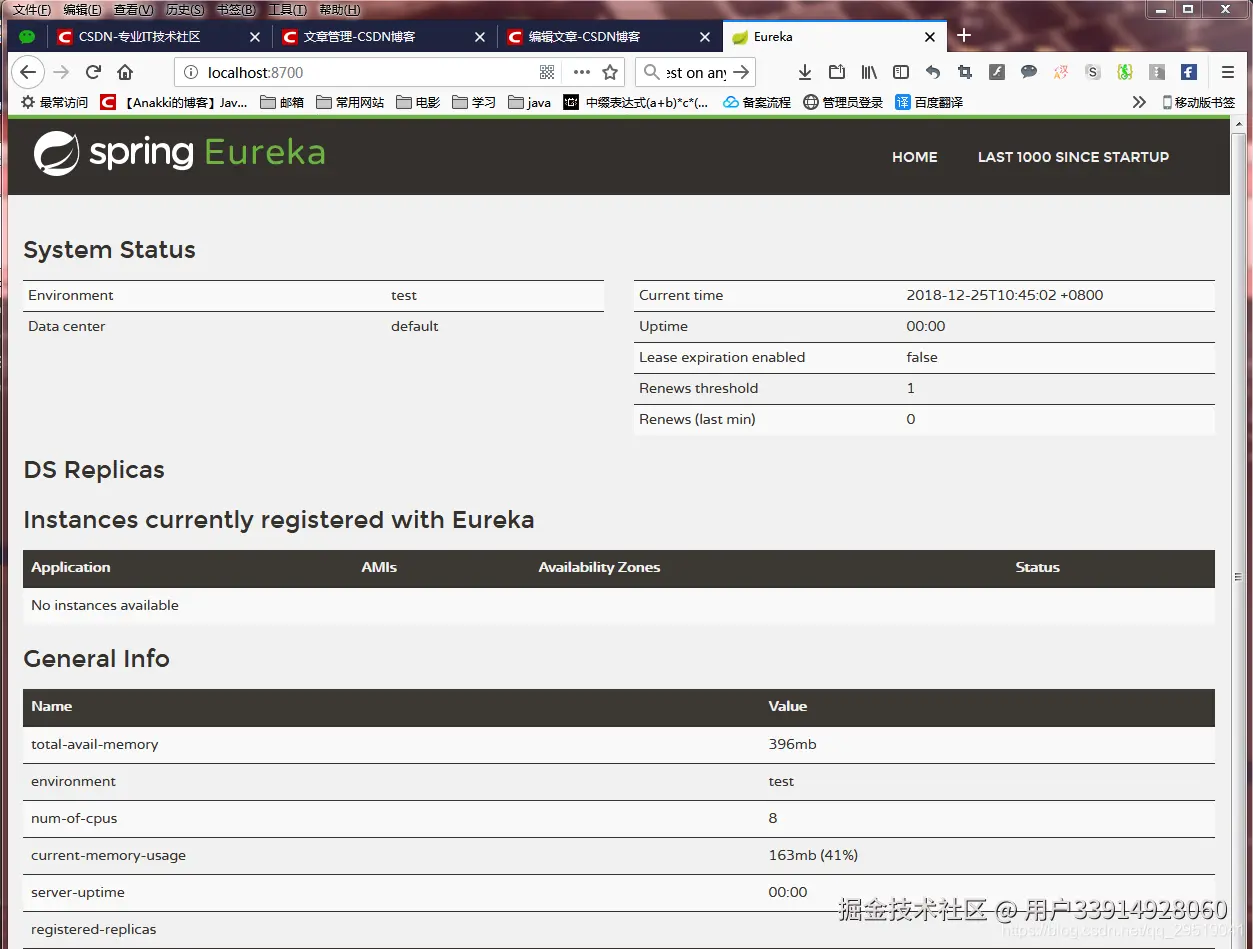
Task: Open the 帮助(H) menu
Action: [x=339, y=10]
